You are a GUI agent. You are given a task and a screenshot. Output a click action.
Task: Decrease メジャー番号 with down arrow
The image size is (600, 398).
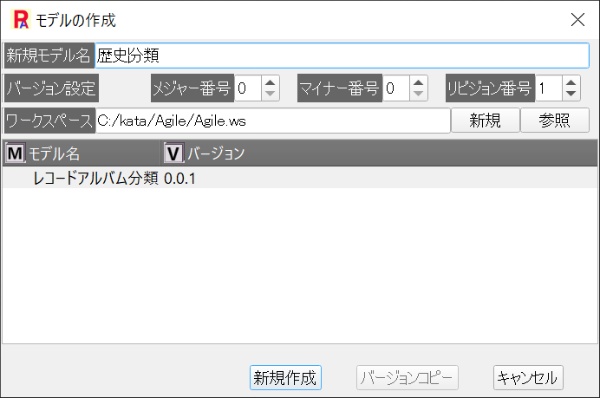(270, 94)
